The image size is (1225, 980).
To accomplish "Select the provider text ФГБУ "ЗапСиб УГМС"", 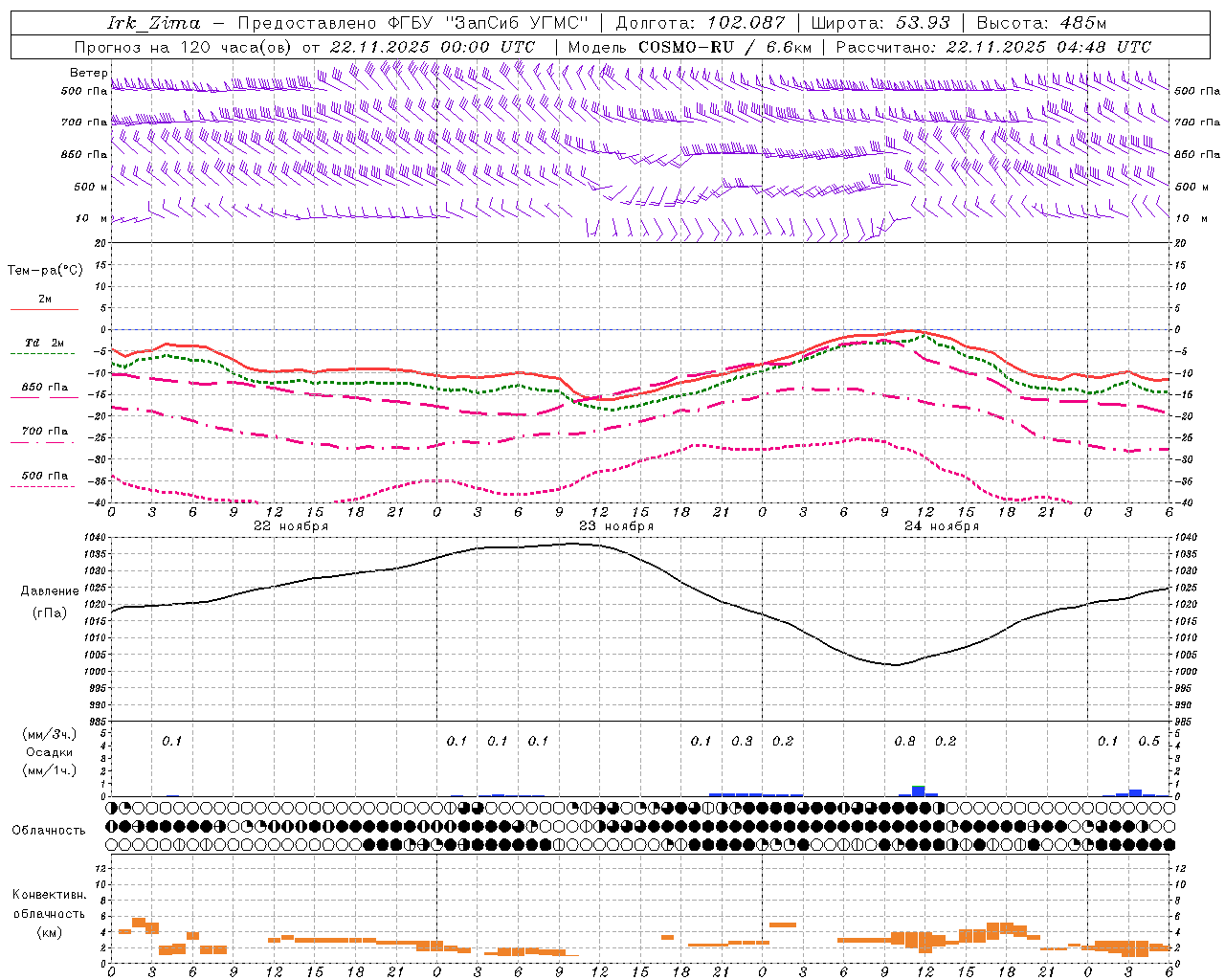I will [x=489, y=23].
